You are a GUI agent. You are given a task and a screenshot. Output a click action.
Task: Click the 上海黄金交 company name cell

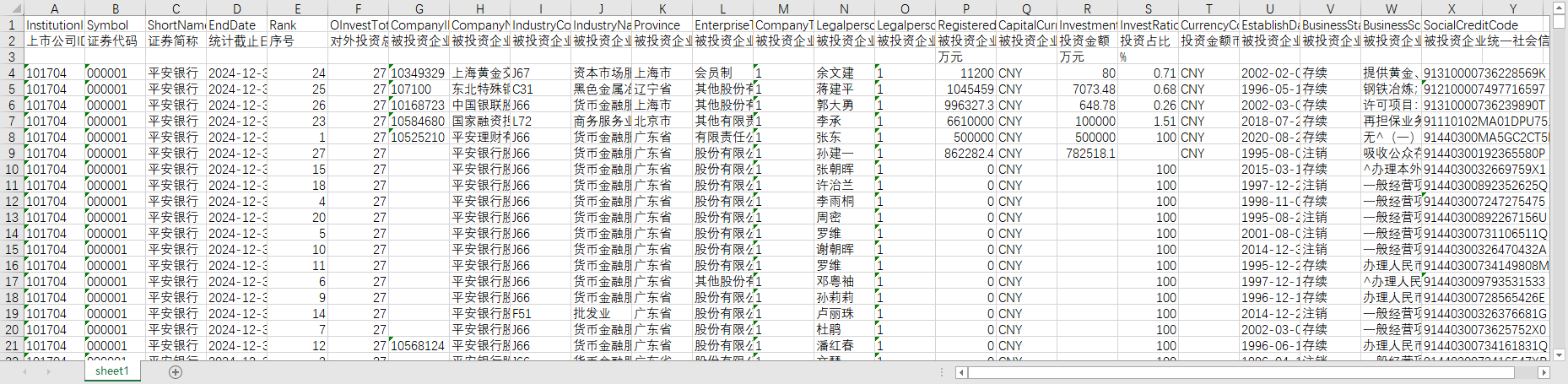point(479,73)
